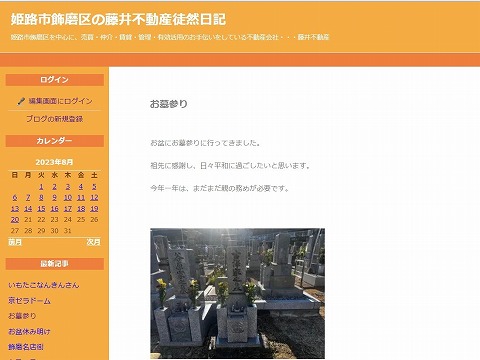Click the blog title 姫路市飾磨区の藤井不動産徒然日記

(118, 19)
